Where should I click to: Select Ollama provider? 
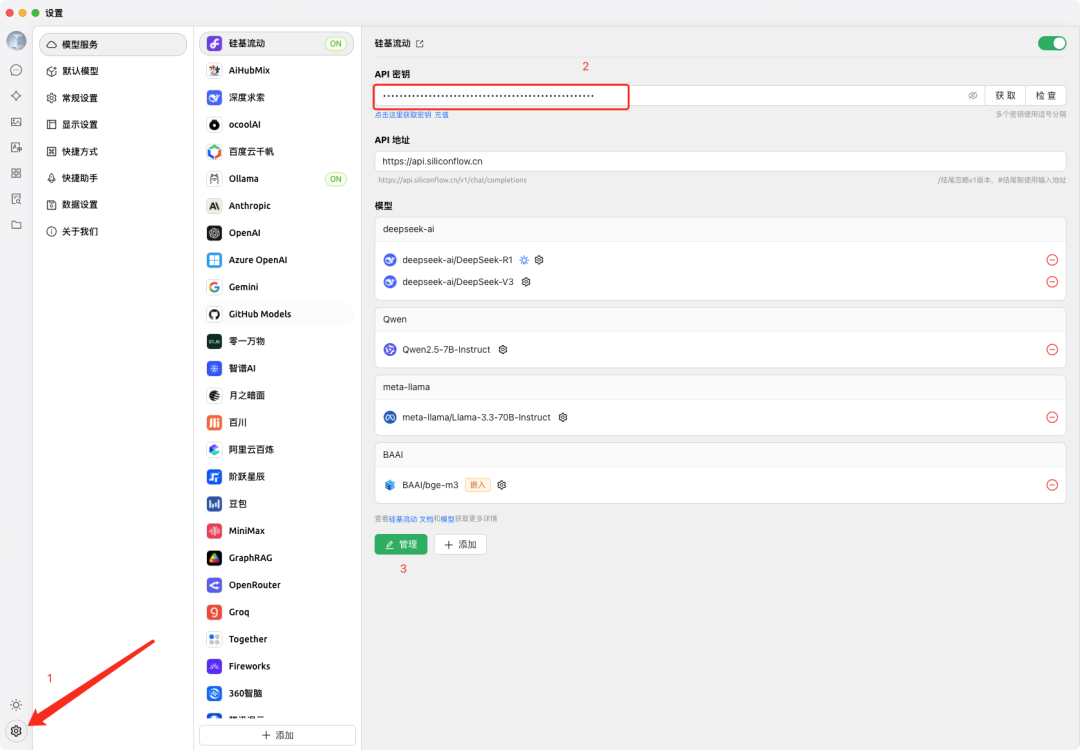276,178
